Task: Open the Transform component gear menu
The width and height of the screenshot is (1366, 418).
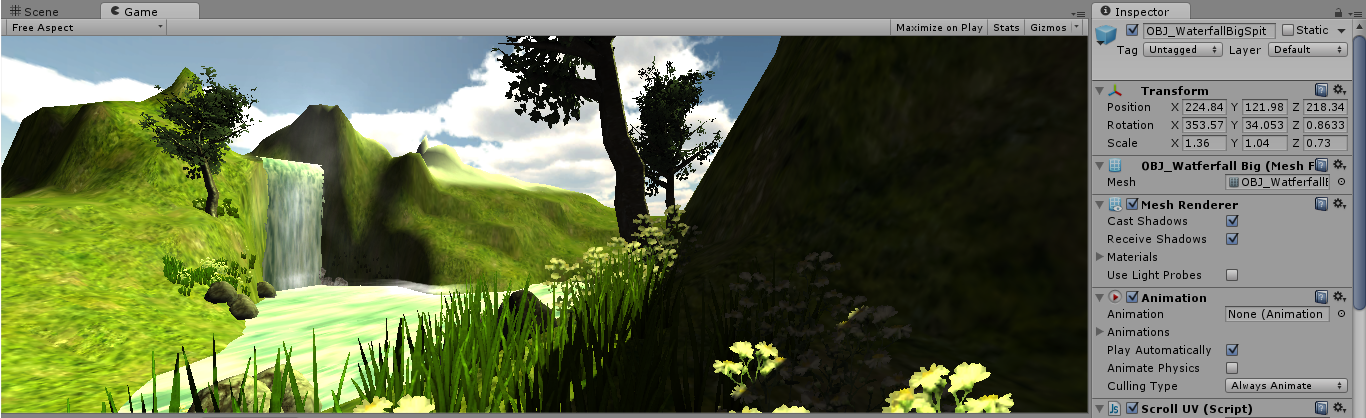Action: tap(1339, 90)
